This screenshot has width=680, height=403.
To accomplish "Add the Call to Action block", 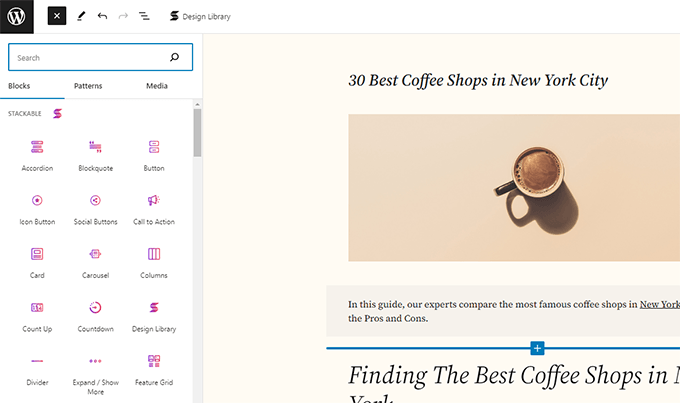I will pos(154,207).
